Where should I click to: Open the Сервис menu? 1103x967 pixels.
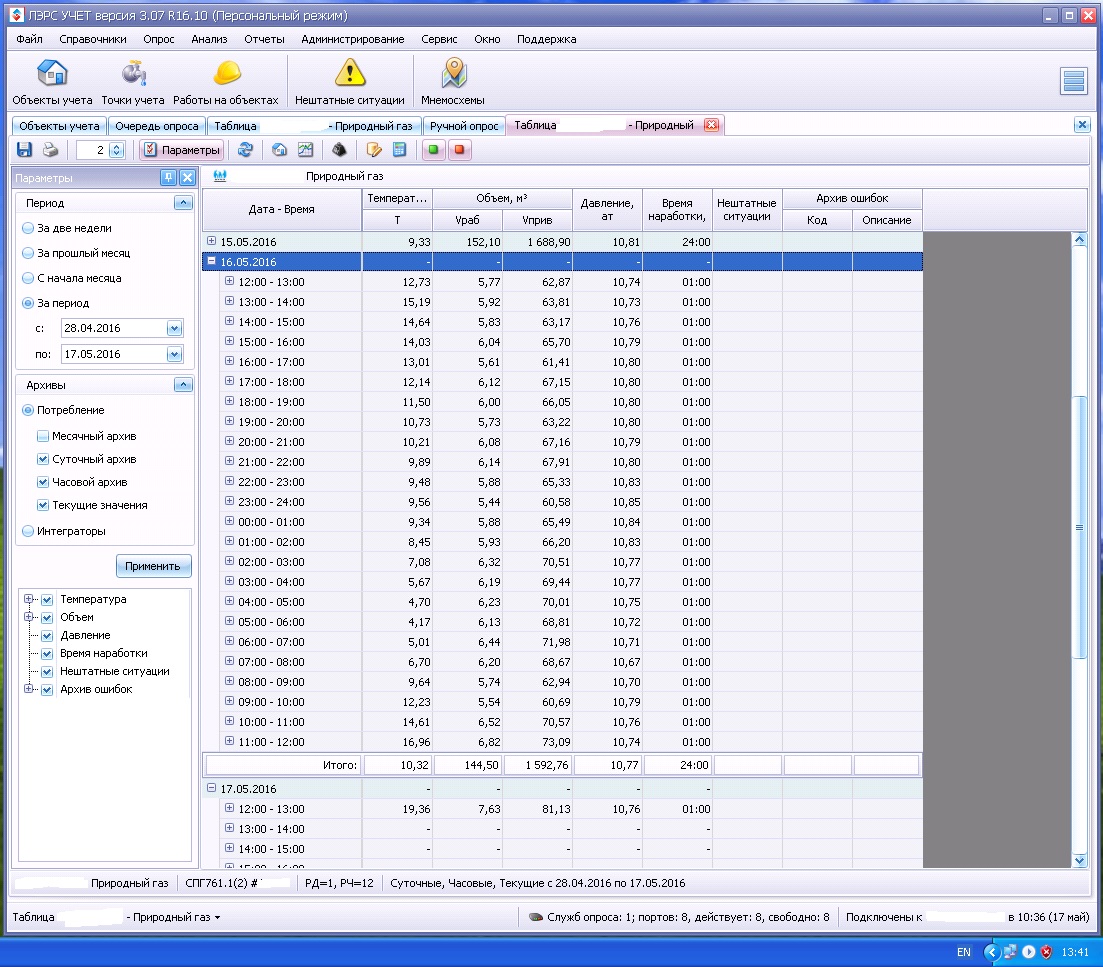[x=439, y=39]
